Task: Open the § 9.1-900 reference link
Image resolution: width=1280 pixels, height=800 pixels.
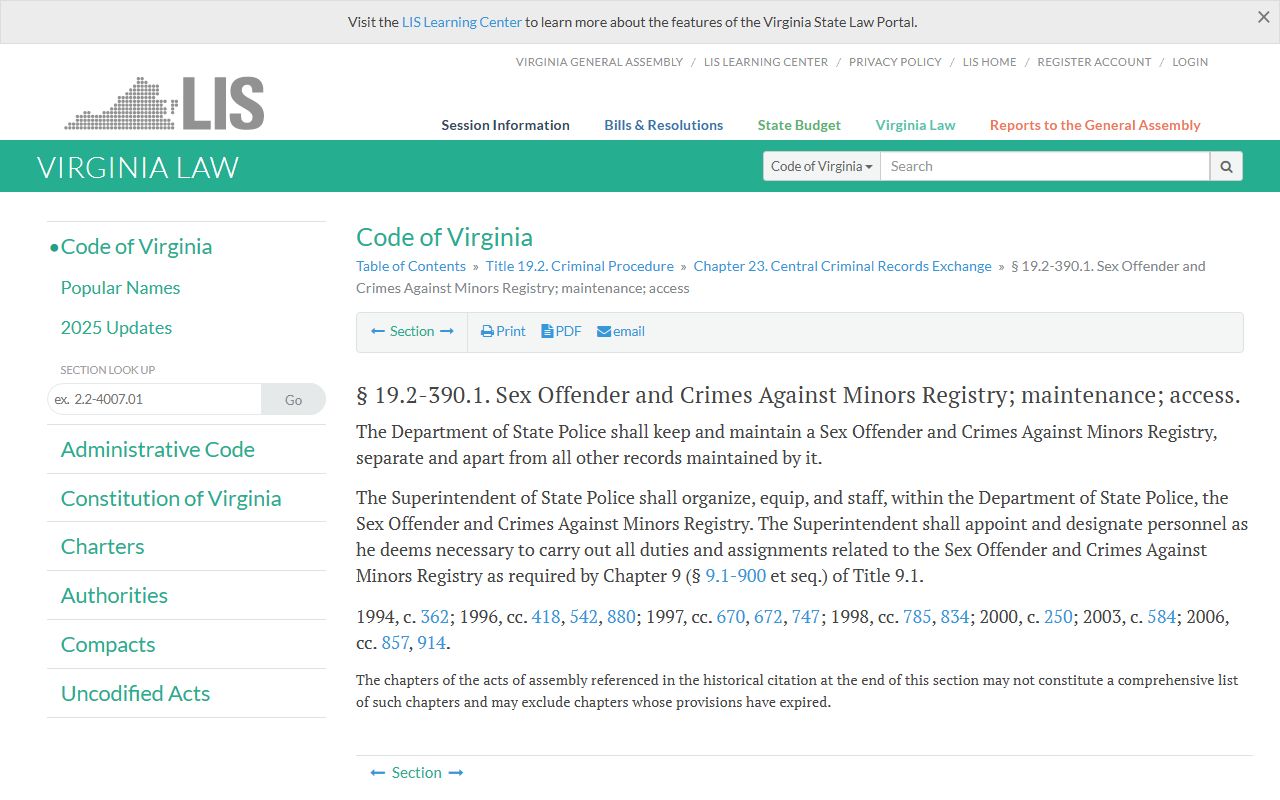Action: (x=735, y=576)
